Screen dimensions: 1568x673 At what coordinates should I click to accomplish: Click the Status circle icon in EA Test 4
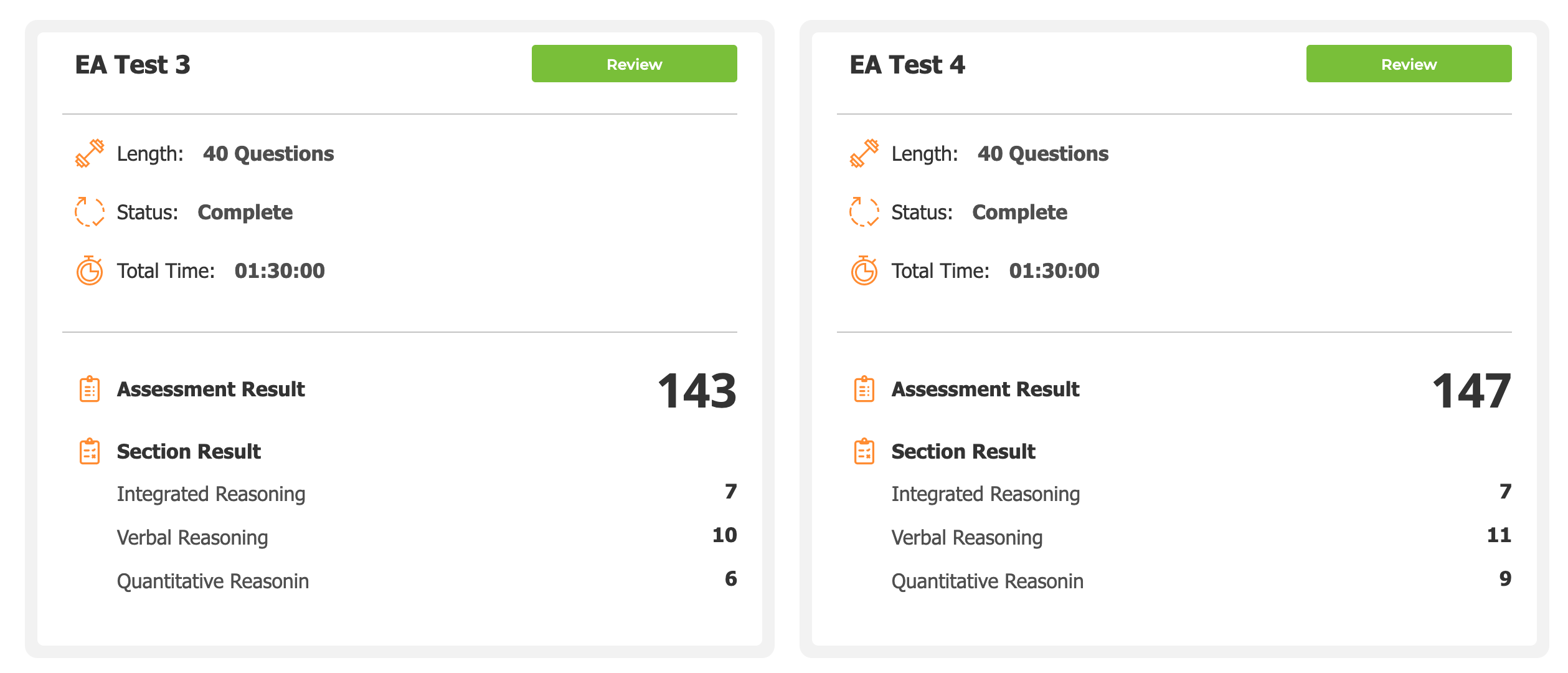pos(864,212)
